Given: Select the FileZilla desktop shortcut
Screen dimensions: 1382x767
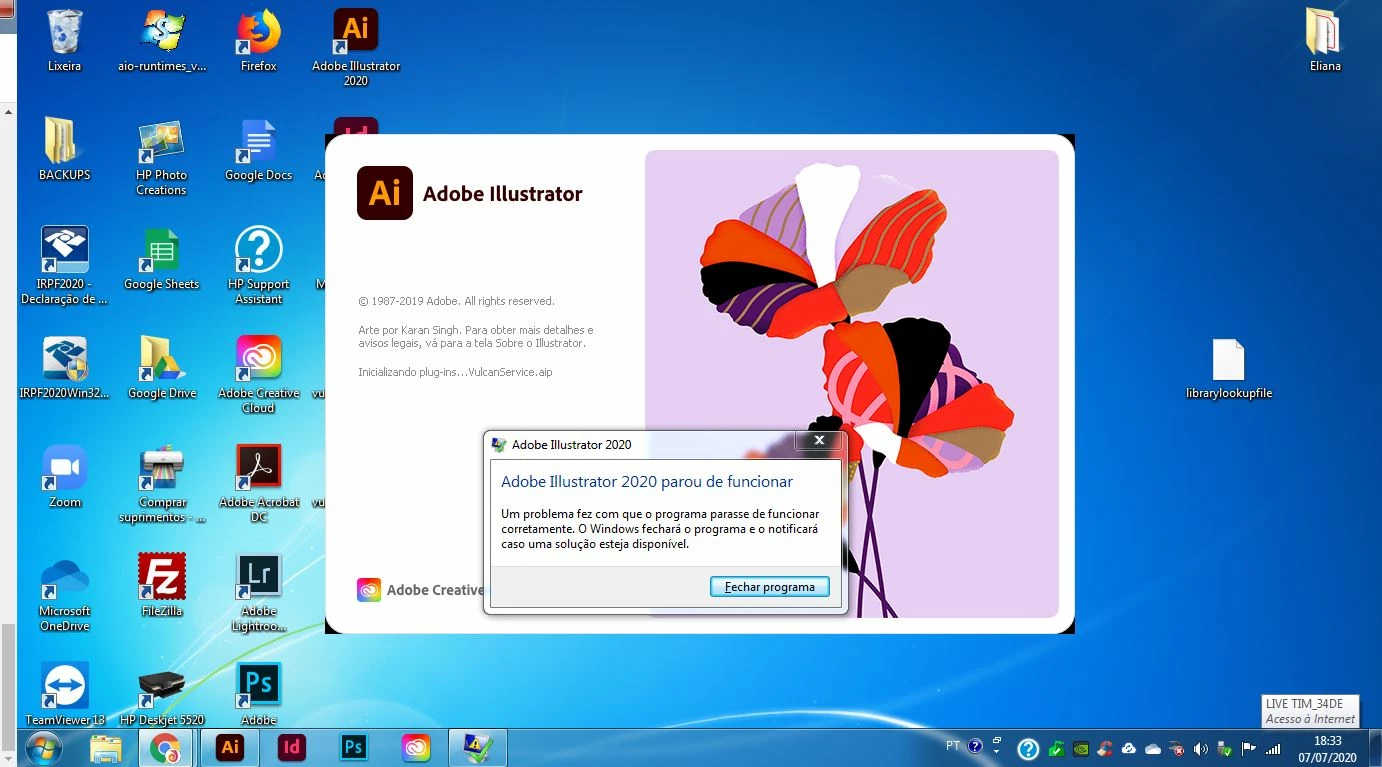Looking at the screenshot, I should pyautogui.click(x=162, y=586).
